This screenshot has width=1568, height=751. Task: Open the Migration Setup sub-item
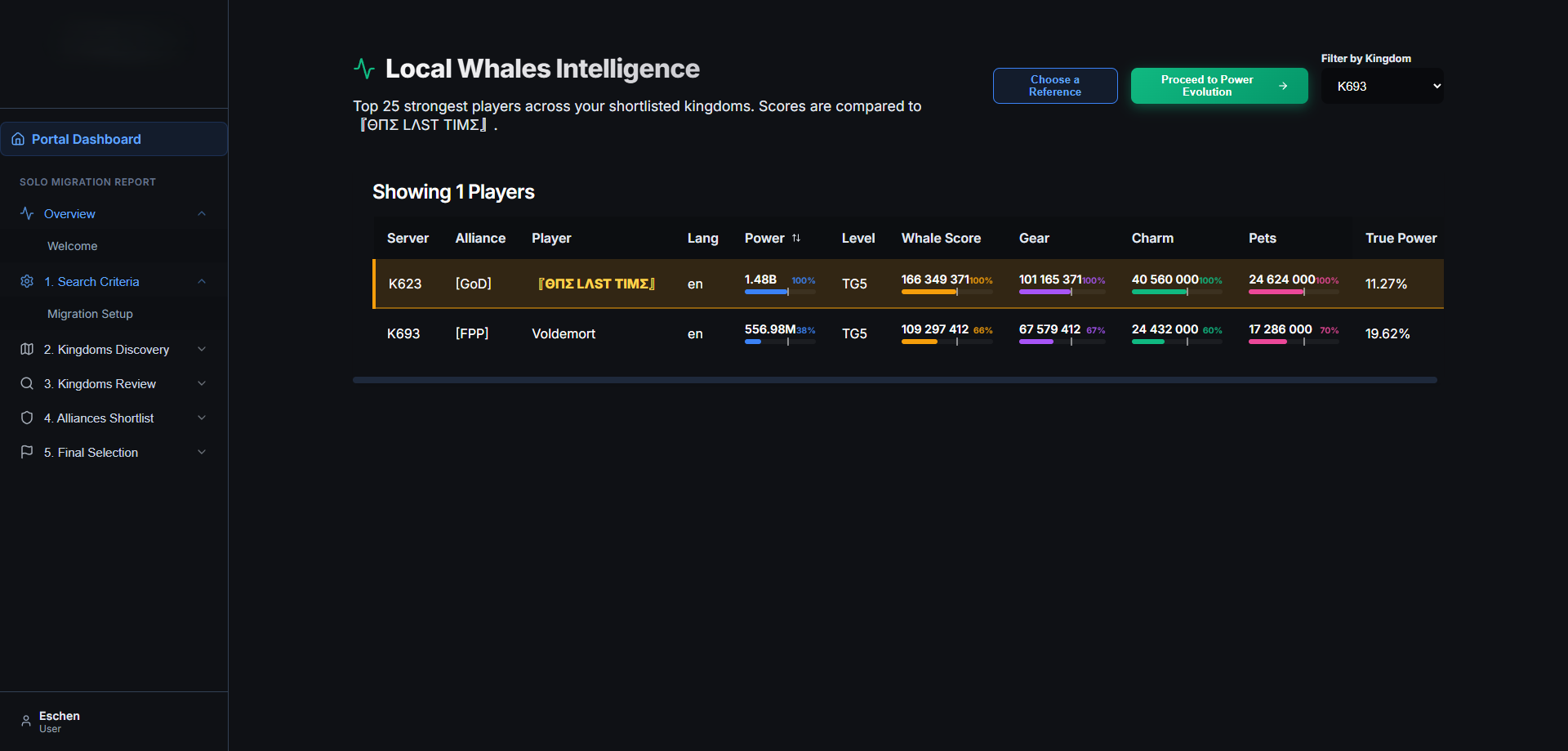90,314
